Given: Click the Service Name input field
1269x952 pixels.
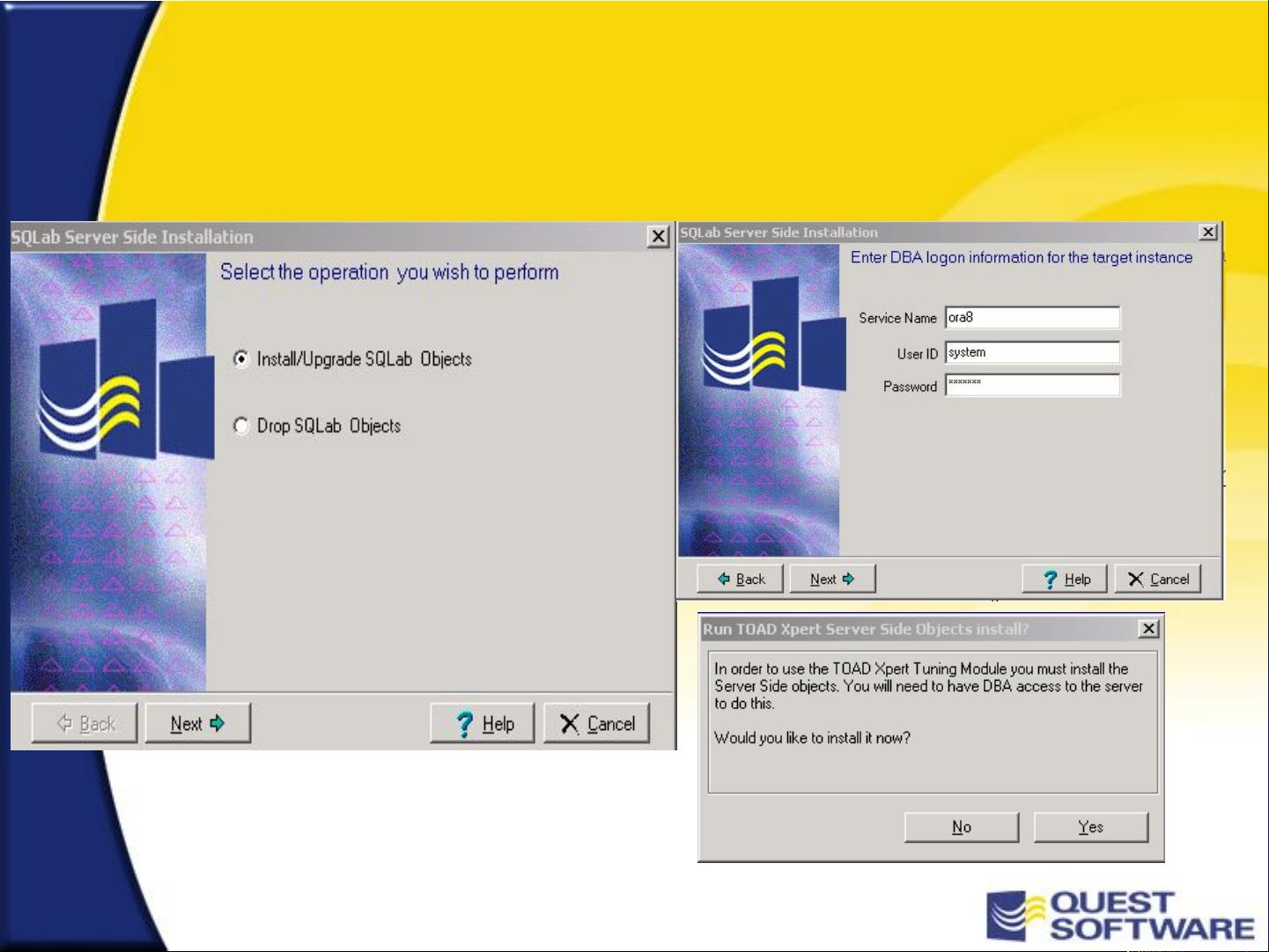Looking at the screenshot, I should click(x=1032, y=318).
